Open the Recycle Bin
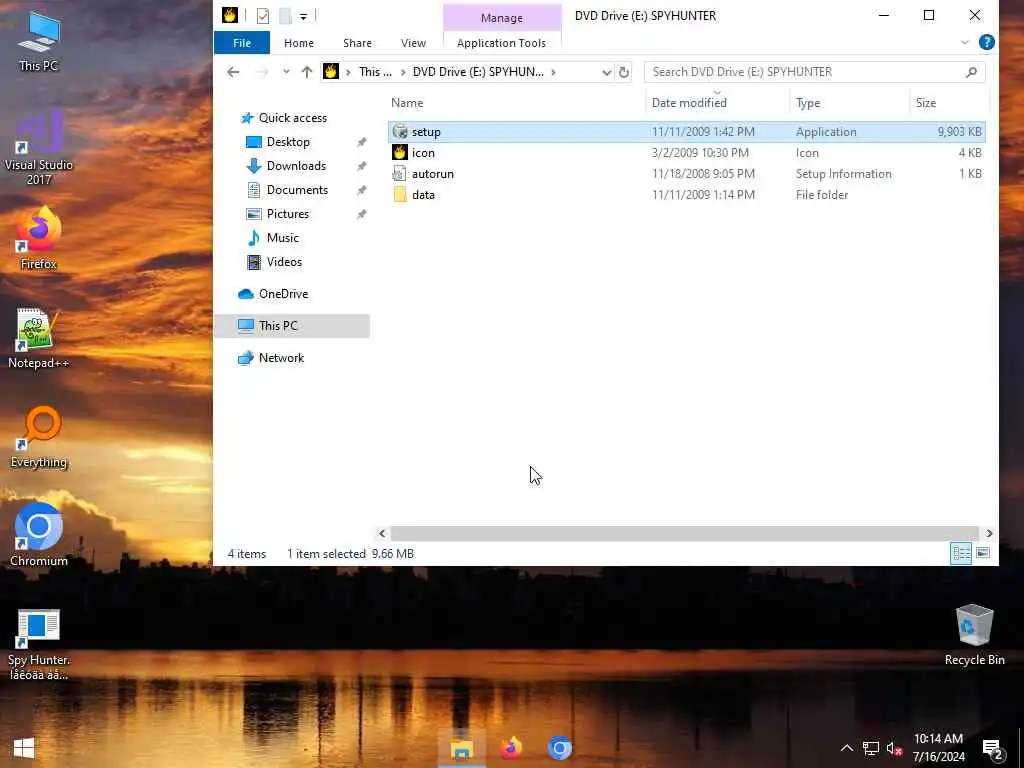The width and height of the screenshot is (1024, 768). tap(974, 635)
